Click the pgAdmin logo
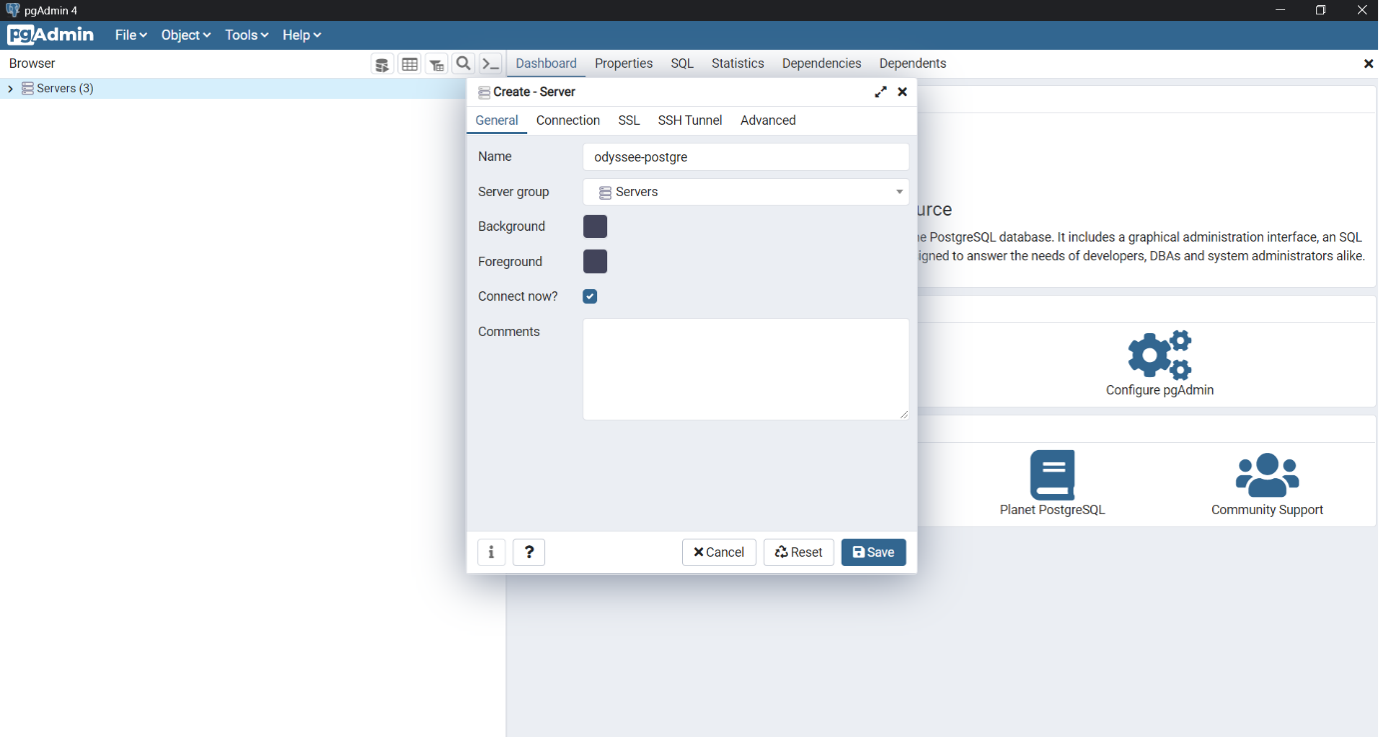1381x742 pixels. (x=50, y=35)
